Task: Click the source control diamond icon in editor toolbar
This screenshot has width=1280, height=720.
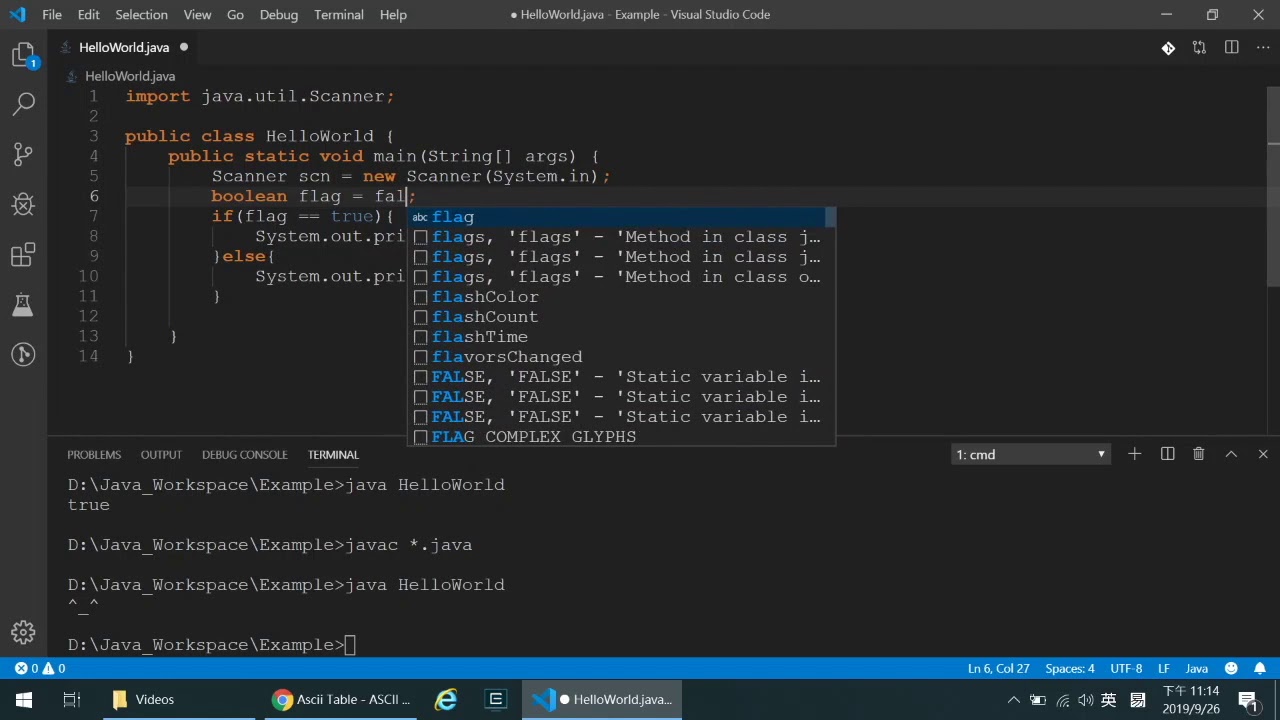Action: pyautogui.click(x=1168, y=48)
